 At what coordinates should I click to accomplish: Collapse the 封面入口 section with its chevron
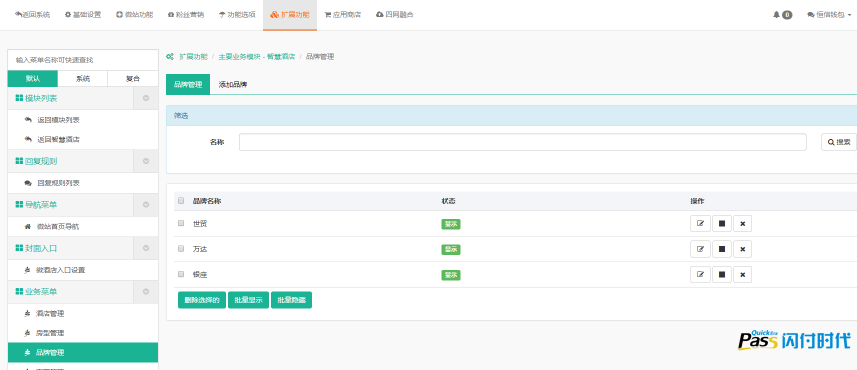146,248
